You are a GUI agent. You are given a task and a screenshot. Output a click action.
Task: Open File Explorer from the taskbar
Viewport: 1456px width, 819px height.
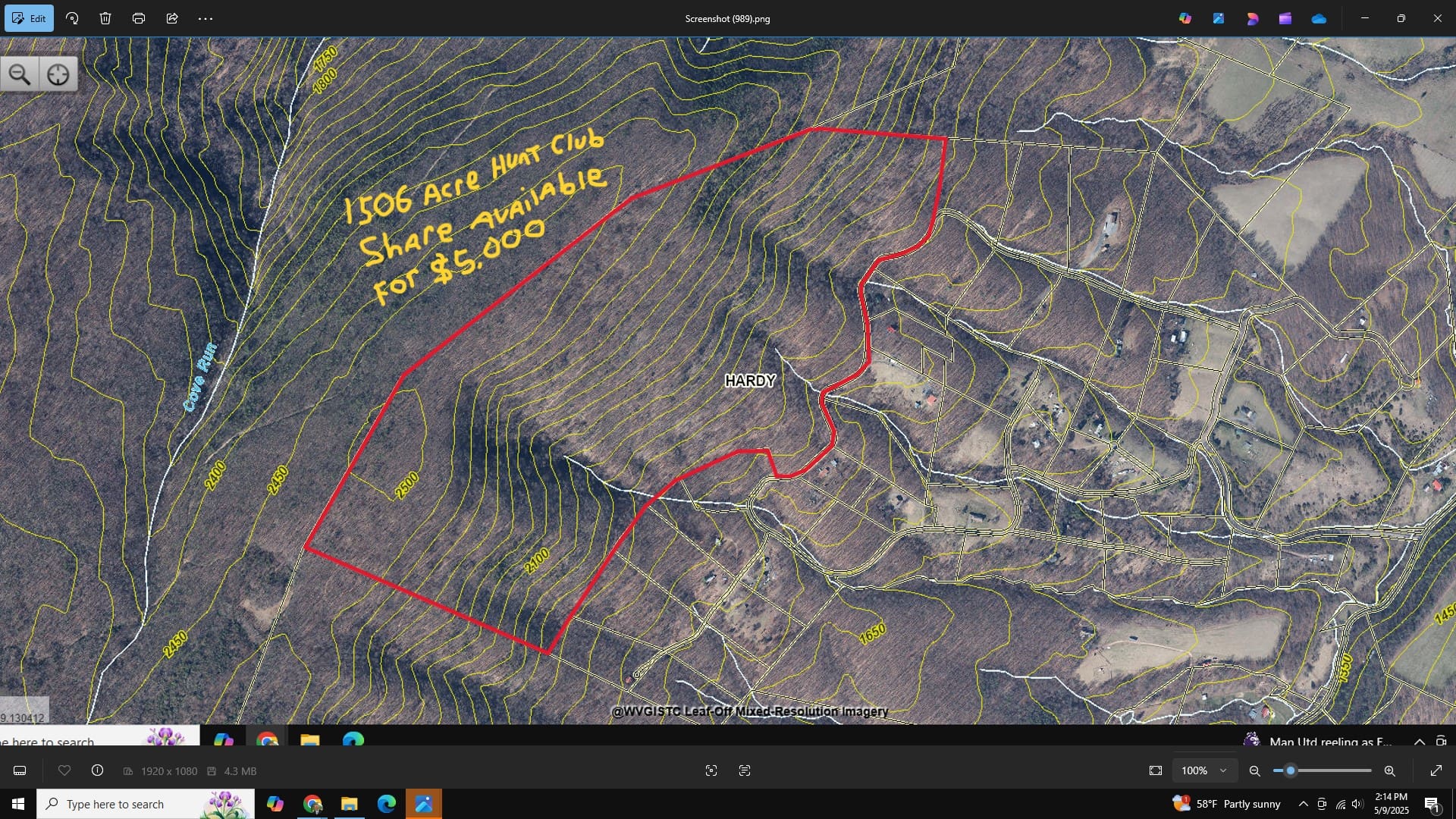[x=349, y=804]
